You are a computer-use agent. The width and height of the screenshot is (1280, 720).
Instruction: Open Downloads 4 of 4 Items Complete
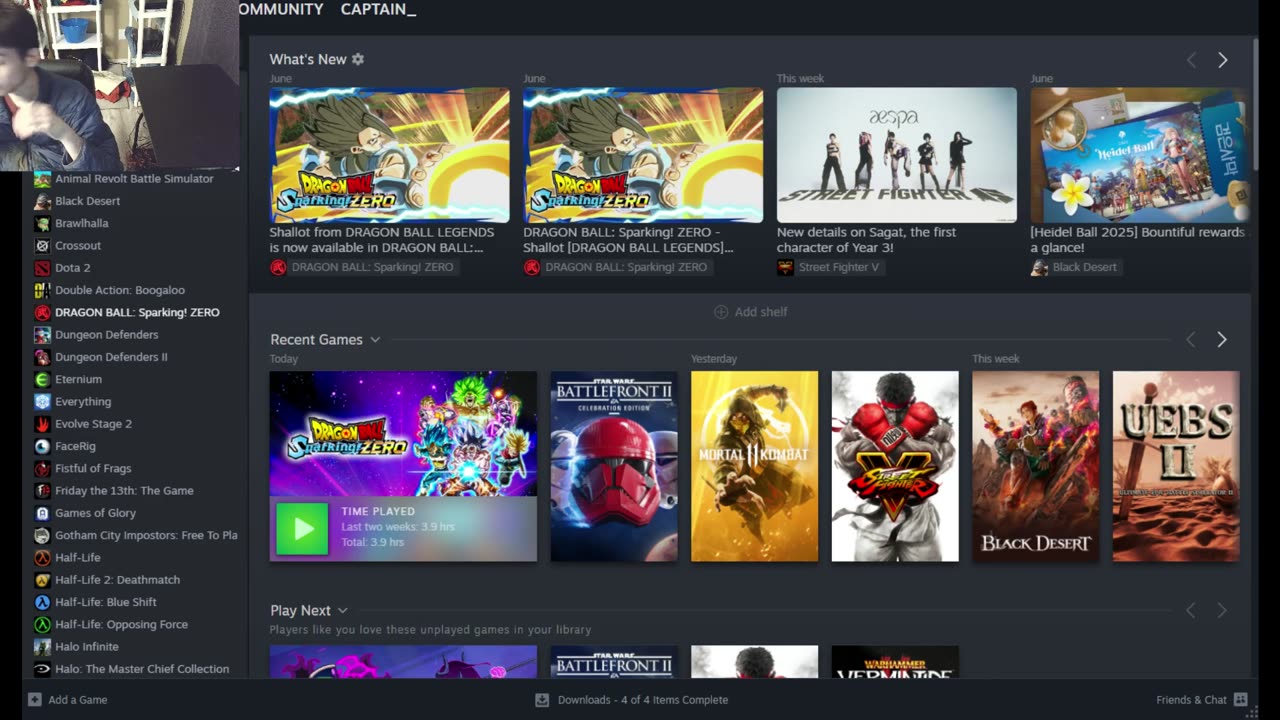click(x=643, y=700)
